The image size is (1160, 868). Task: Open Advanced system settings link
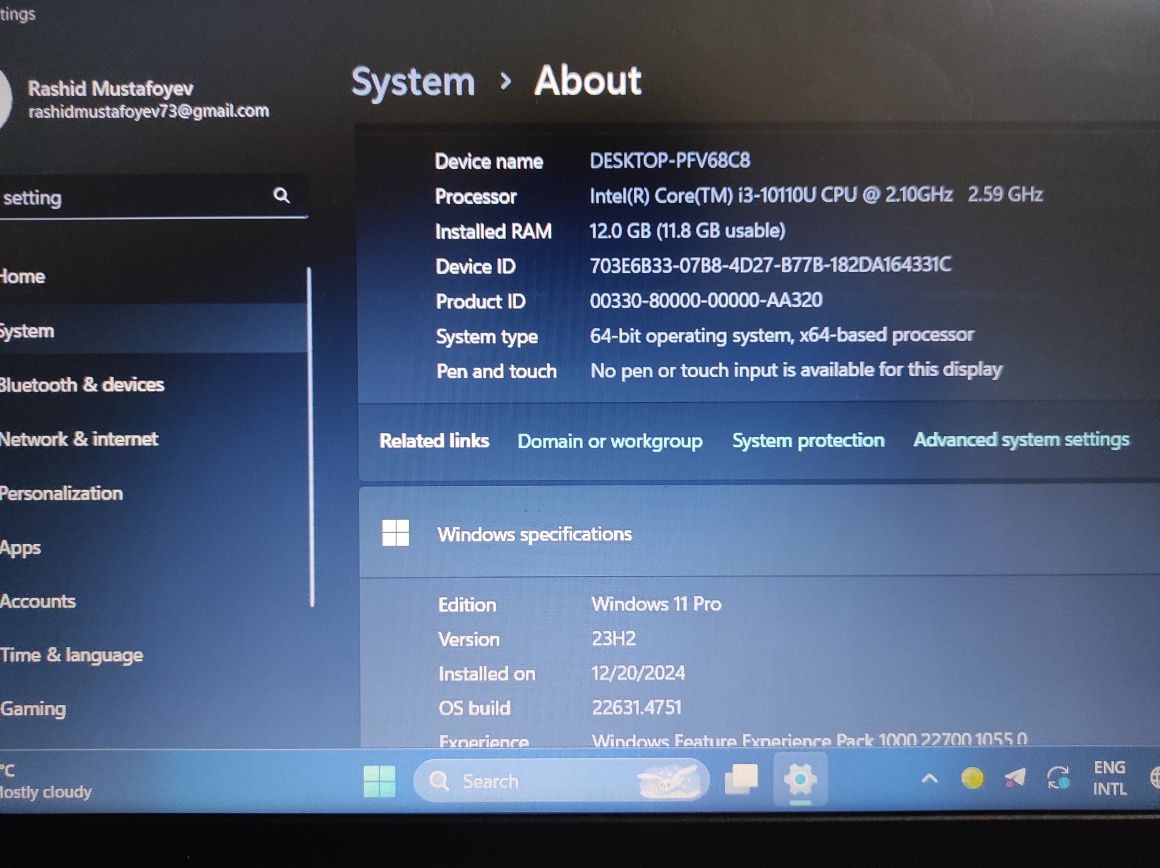point(1021,440)
